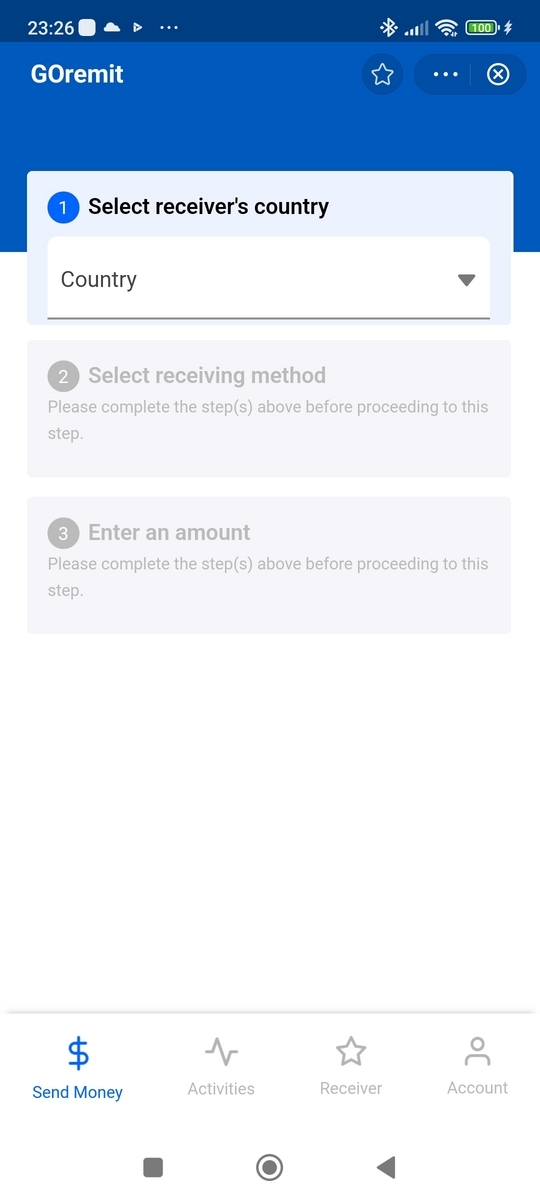Image resolution: width=540 pixels, height=1200 pixels.
Task: Tap the GOremit title
Action: (x=77, y=74)
